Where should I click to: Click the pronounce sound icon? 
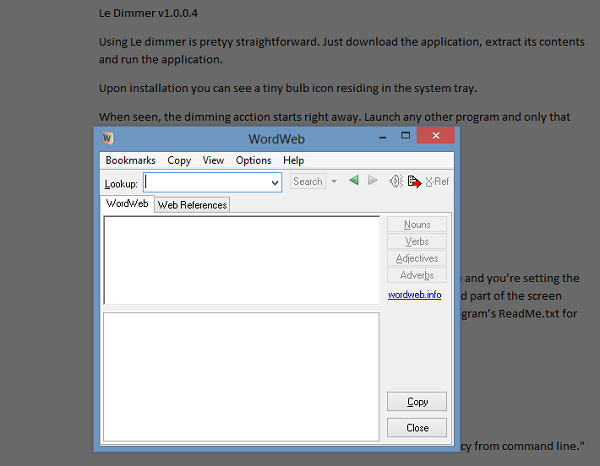coord(396,181)
